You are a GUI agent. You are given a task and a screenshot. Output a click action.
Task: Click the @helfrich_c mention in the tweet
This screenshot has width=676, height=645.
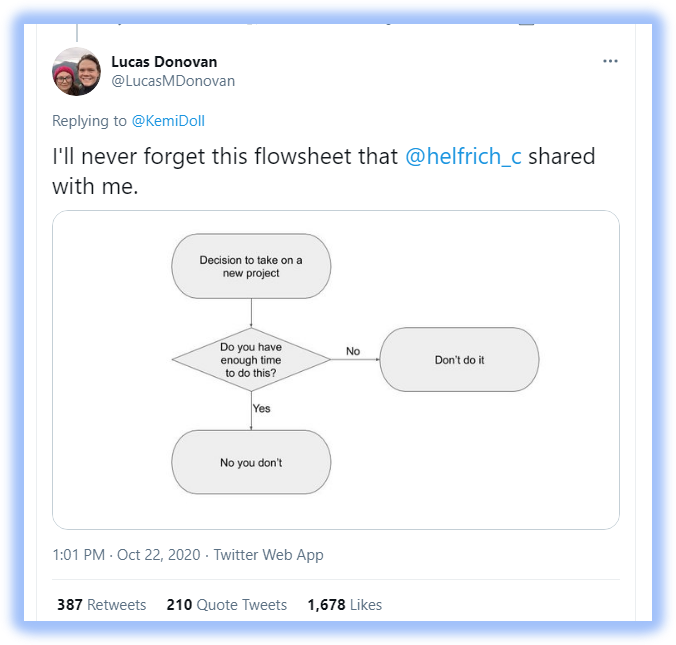tap(463, 157)
